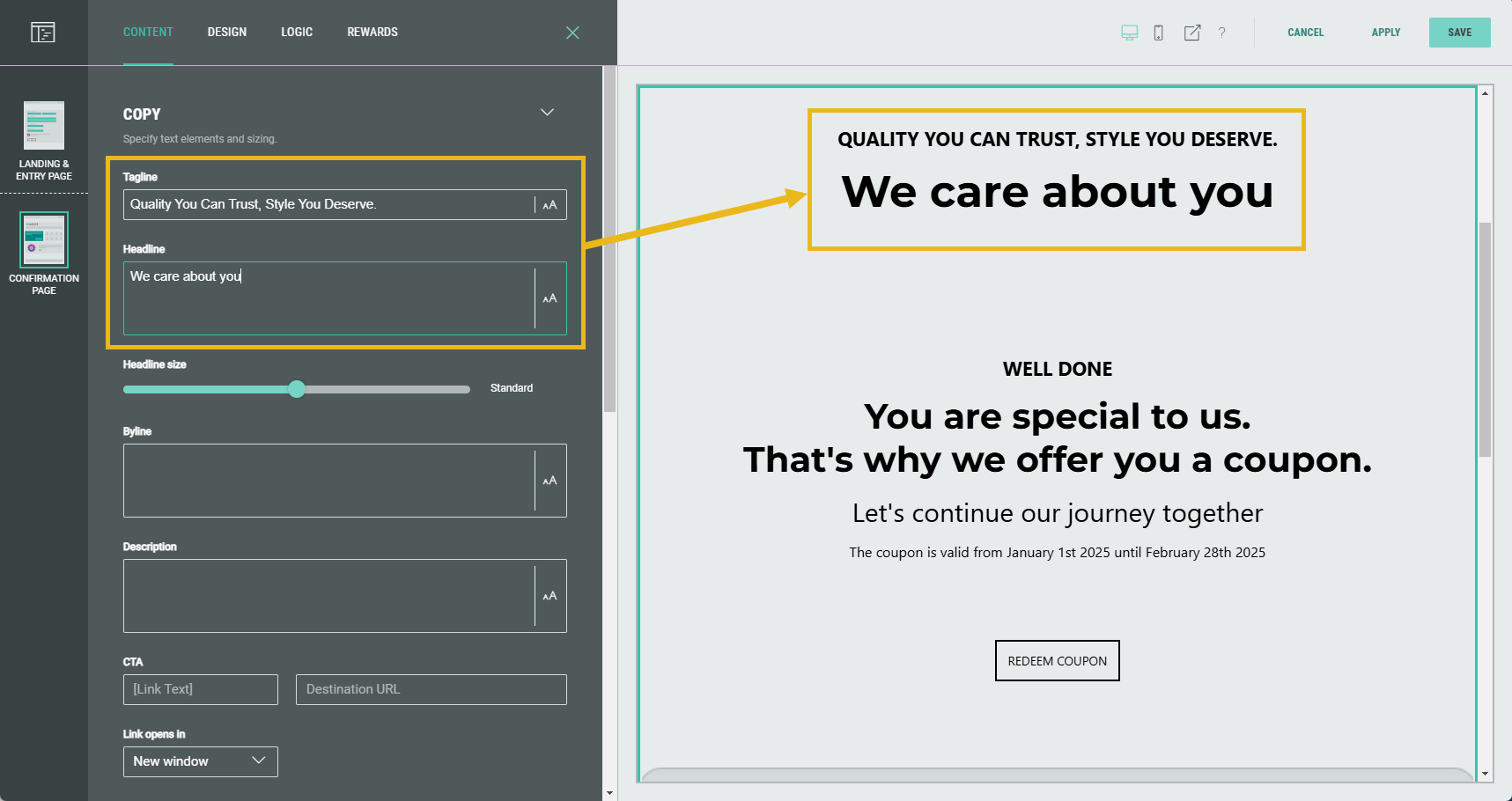Go to the Rewards tab
The width and height of the screenshot is (1512, 801).
[372, 33]
